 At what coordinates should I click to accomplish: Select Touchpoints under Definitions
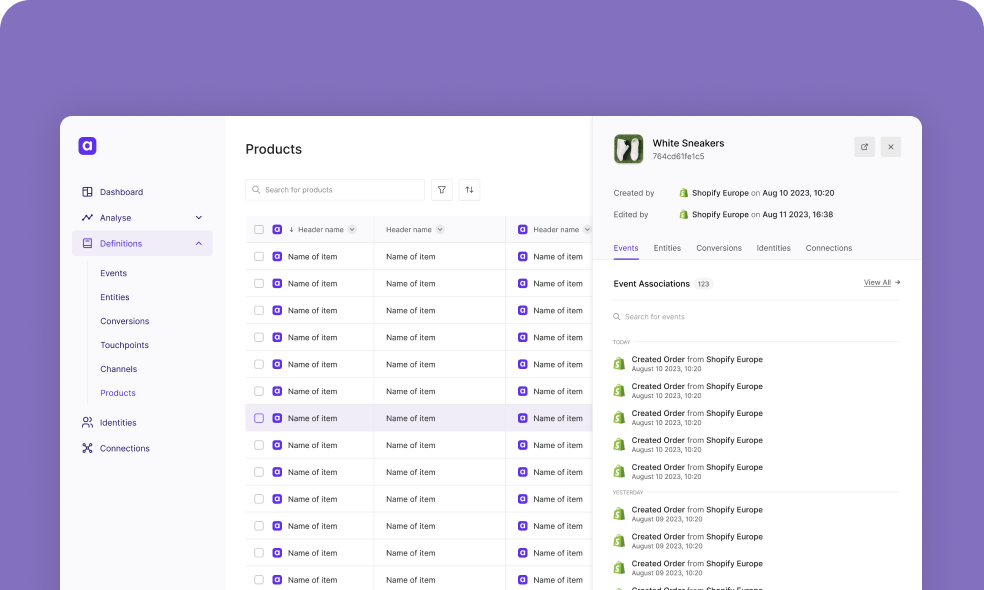point(124,345)
